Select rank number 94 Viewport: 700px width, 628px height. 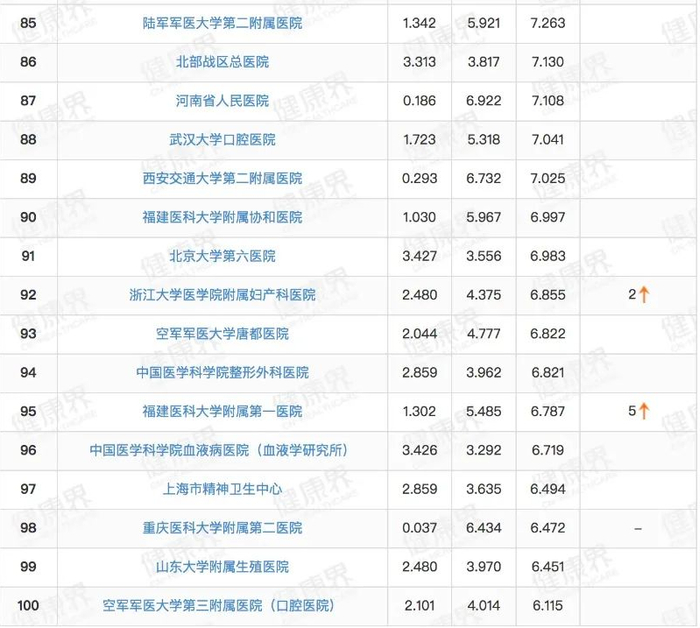click(28, 372)
